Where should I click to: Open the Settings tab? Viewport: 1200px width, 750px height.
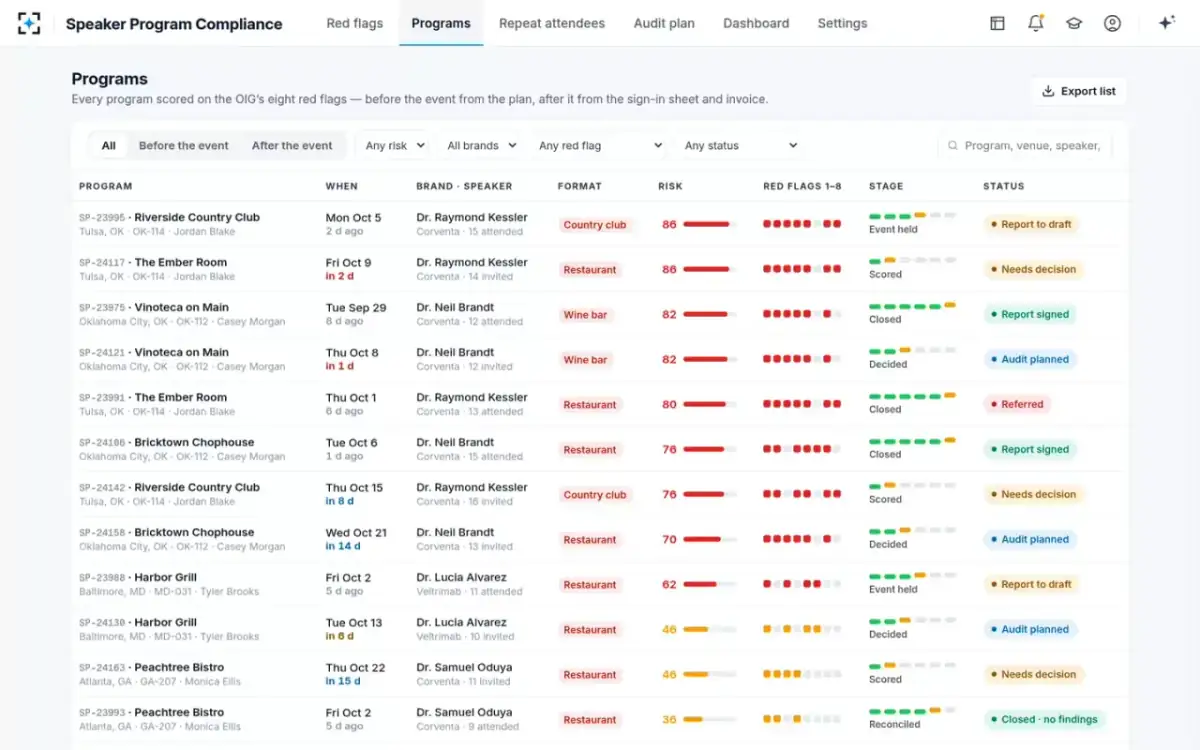[x=842, y=23]
